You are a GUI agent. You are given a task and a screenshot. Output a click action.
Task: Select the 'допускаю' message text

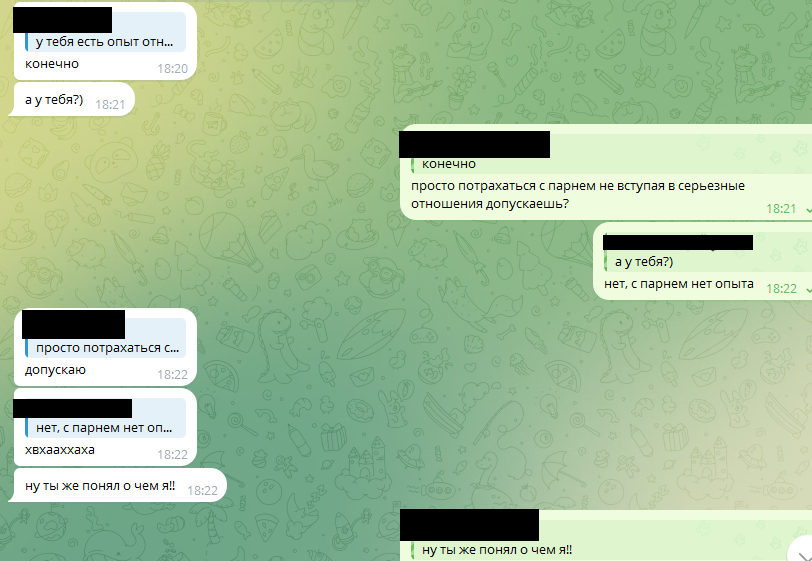55,370
